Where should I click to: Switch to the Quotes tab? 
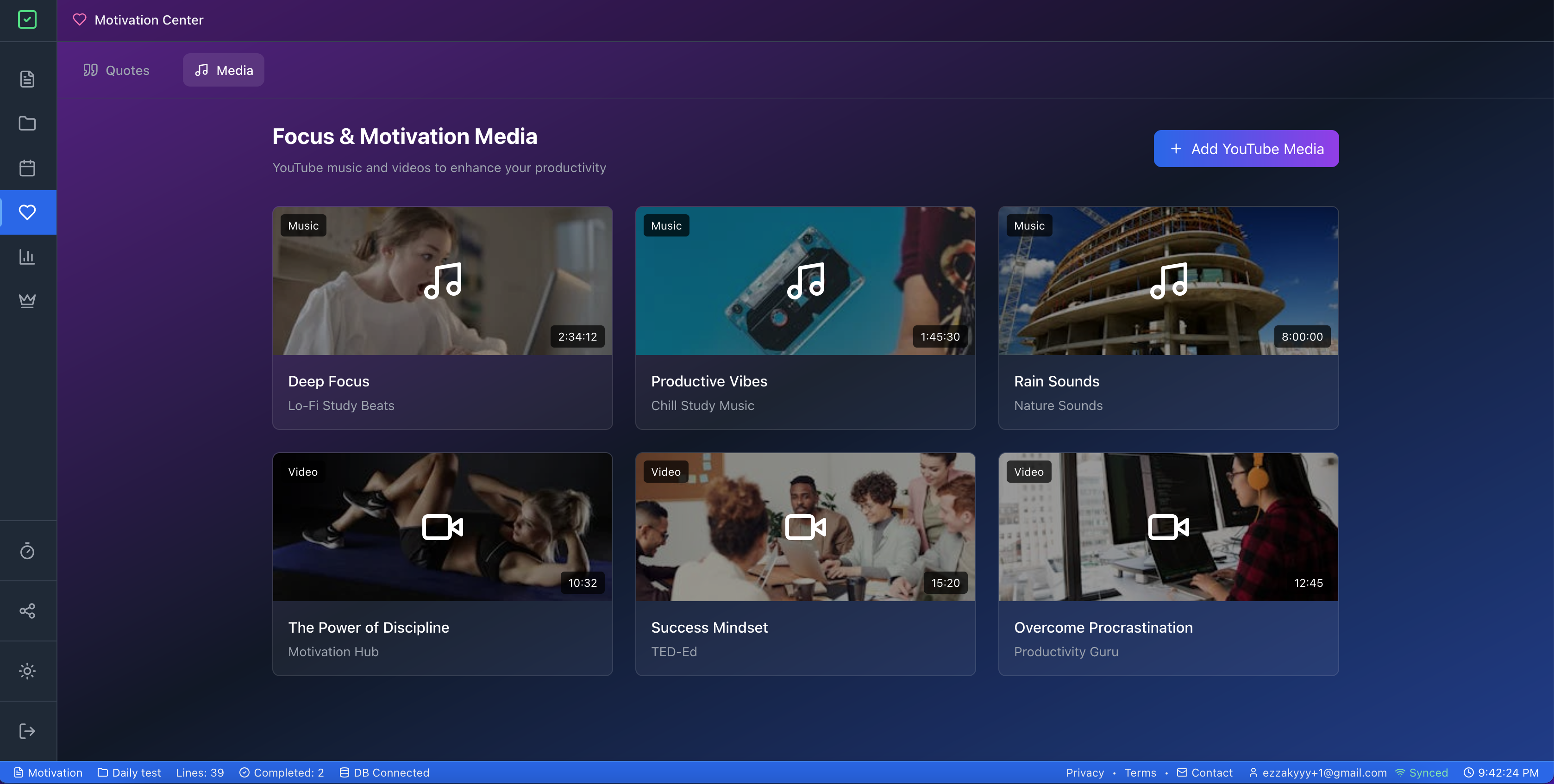116,70
